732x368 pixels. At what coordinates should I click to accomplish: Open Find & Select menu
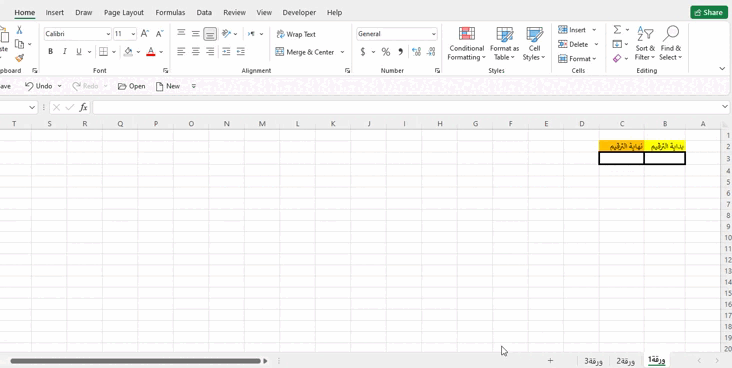671,44
